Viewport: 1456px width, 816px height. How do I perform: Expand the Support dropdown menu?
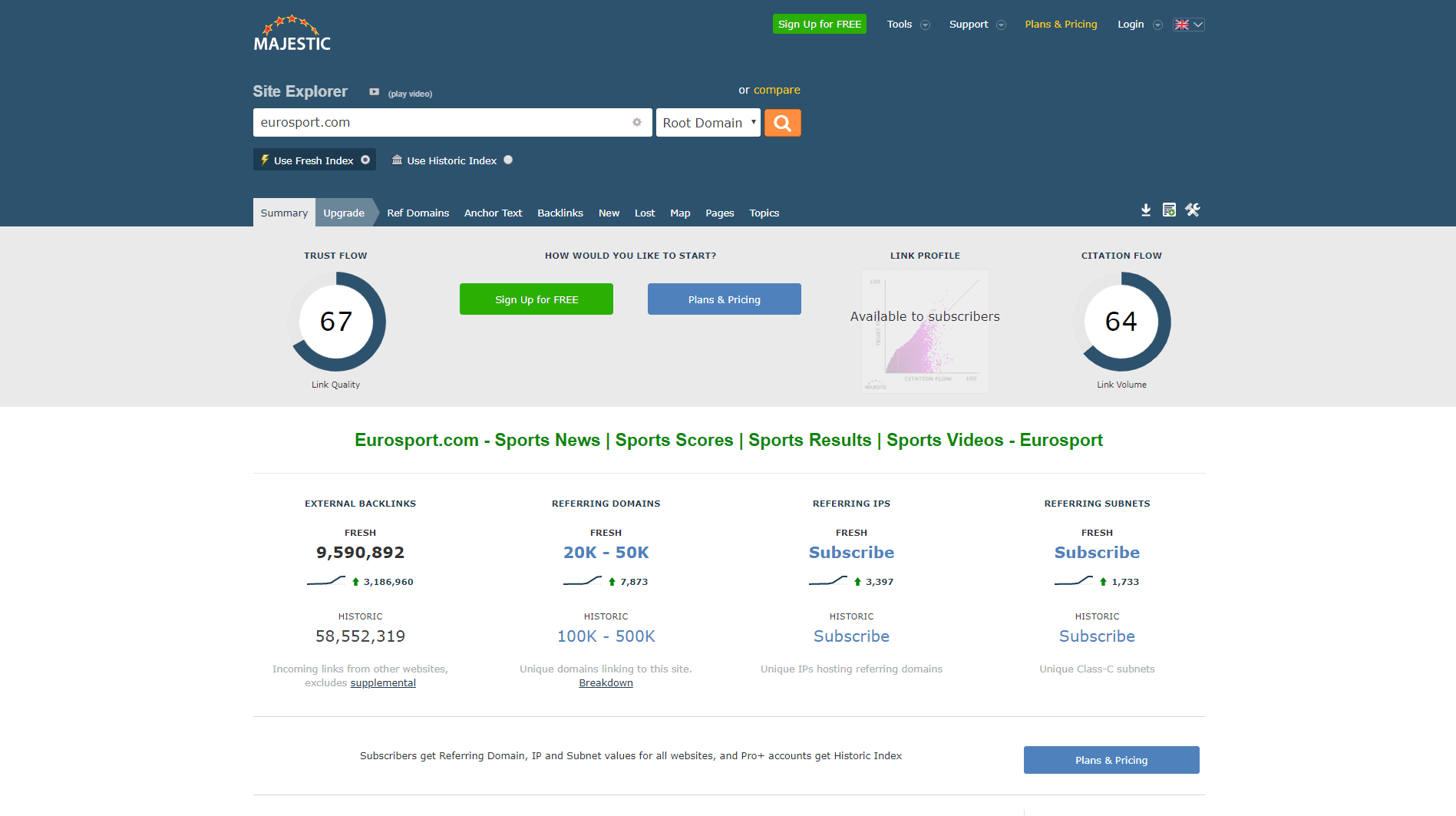(976, 25)
